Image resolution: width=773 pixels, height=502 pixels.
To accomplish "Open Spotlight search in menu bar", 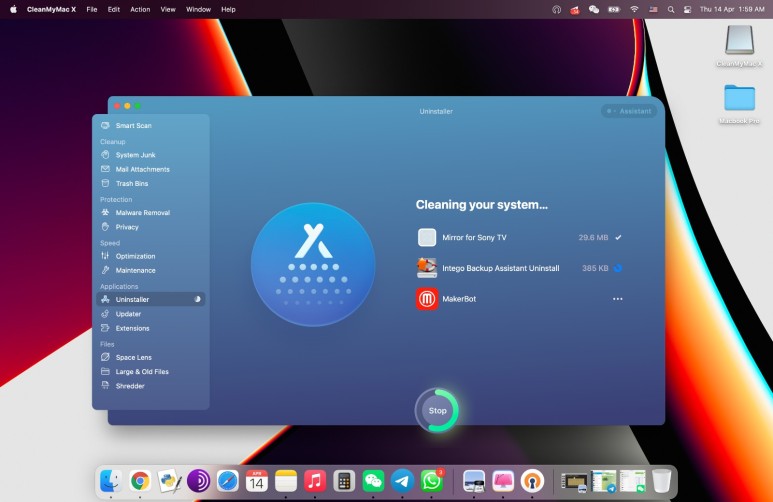I will tap(670, 9).
